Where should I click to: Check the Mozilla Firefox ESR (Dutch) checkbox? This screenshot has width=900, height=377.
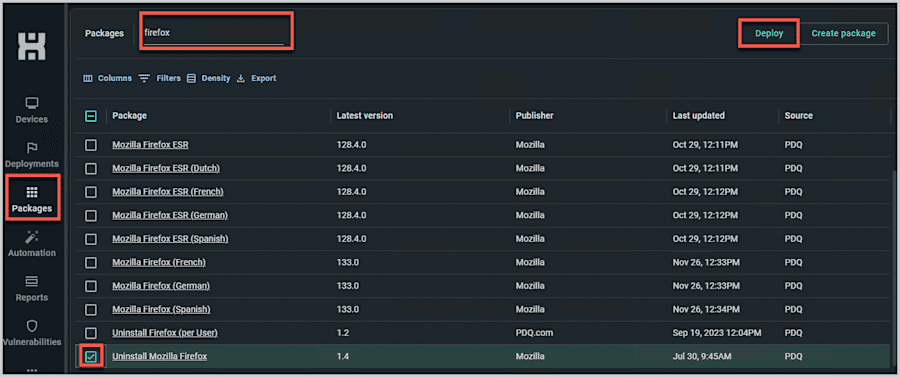click(x=91, y=169)
